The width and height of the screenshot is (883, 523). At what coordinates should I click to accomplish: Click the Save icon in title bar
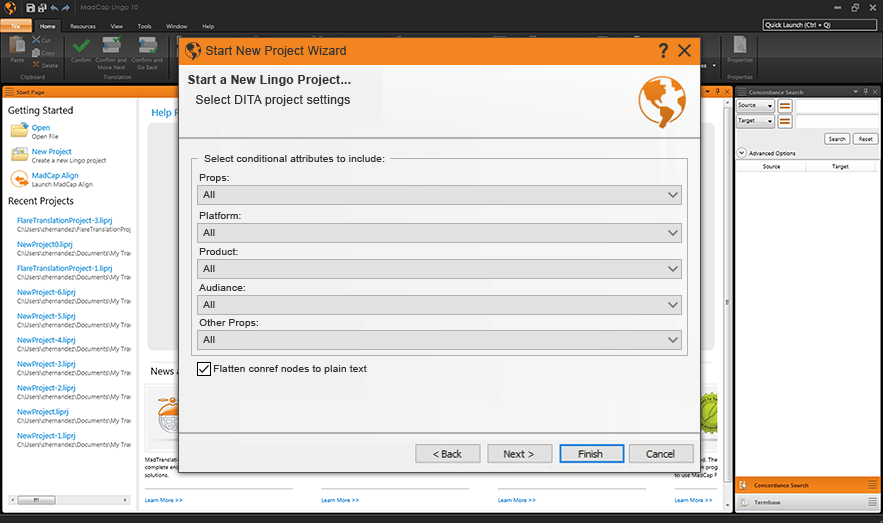(30, 8)
